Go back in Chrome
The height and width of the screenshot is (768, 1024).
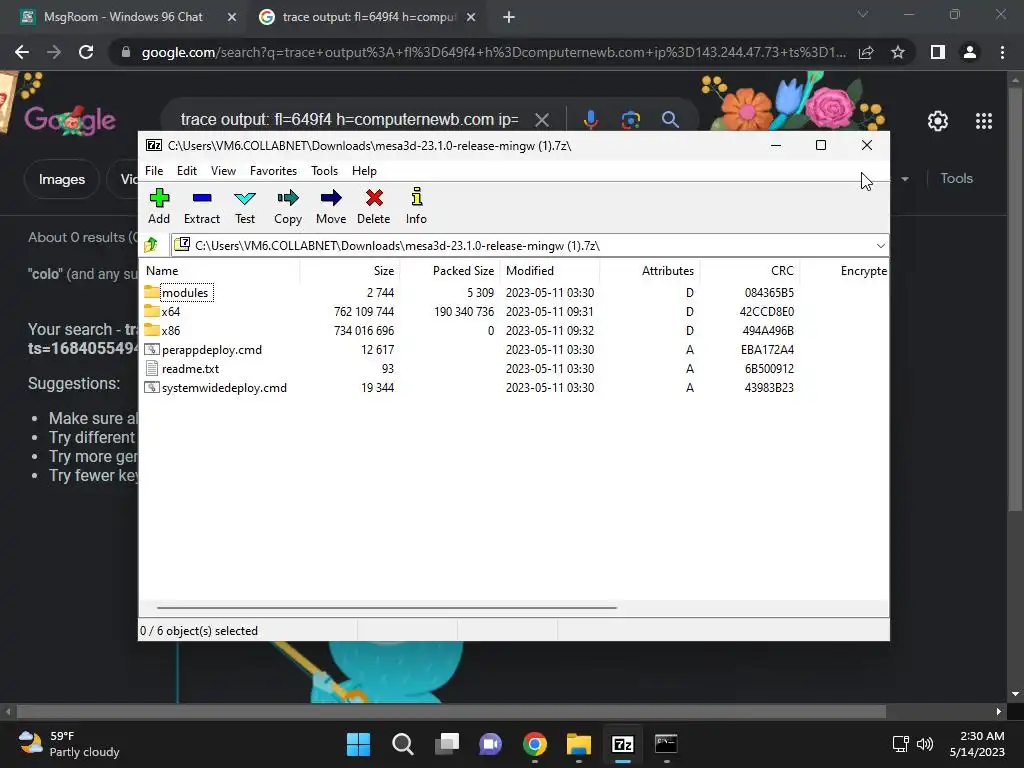[x=22, y=52]
